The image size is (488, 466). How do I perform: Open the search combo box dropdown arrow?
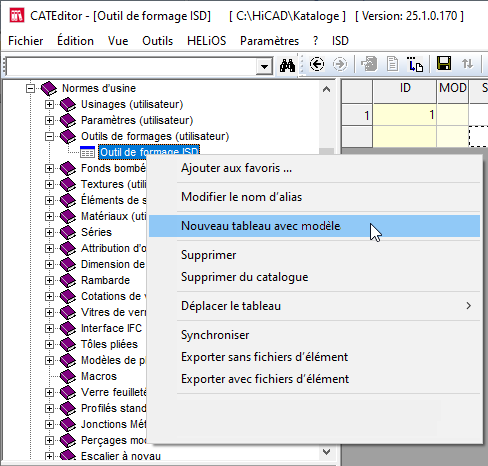point(264,66)
